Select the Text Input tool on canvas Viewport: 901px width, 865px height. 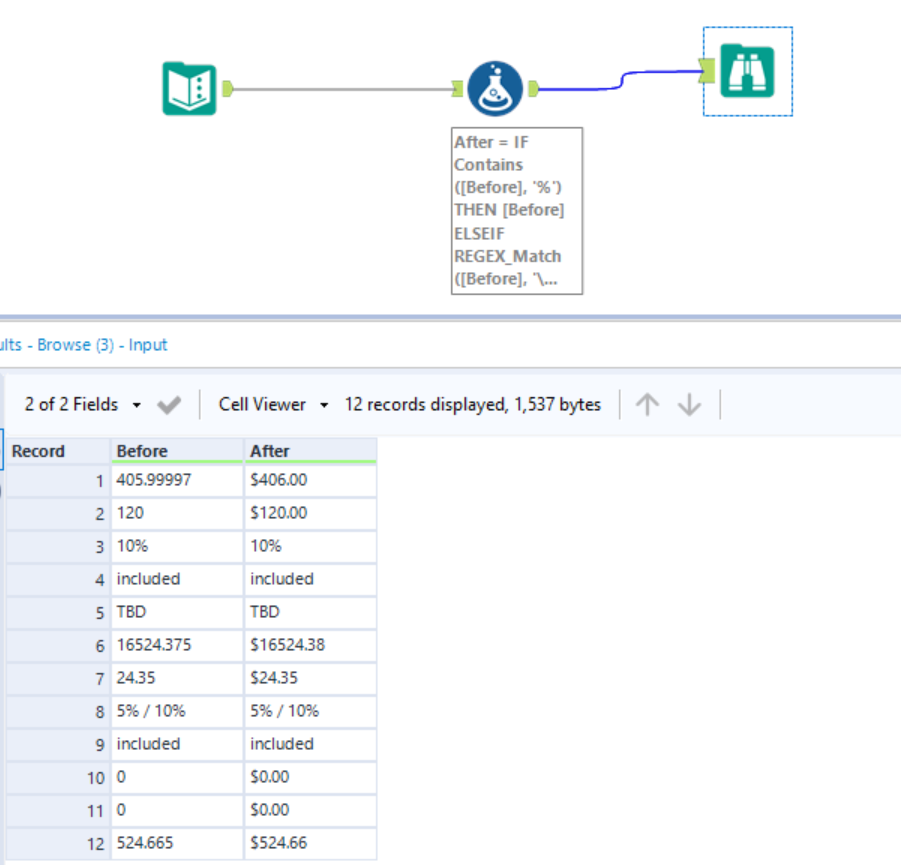pos(189,89)
